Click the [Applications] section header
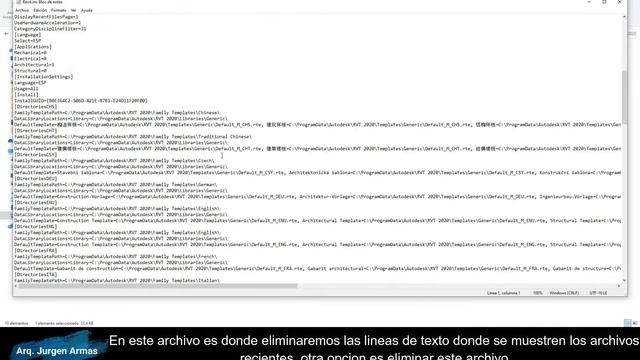This screenshot has width=640, height=360. pyautogui.click(x=33, y=47)
